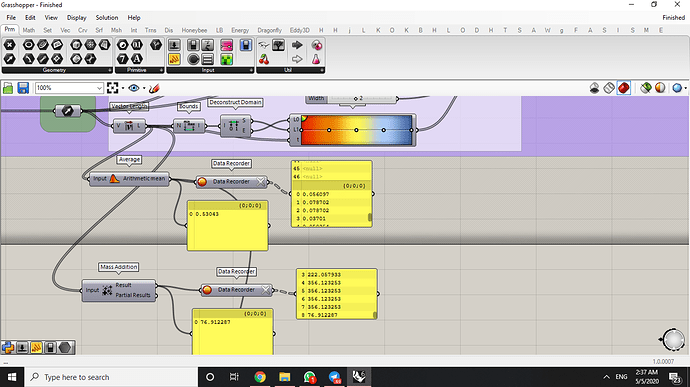
Task: Click the Python icon in bottom-left widget
Action: [x=7, y=348]
